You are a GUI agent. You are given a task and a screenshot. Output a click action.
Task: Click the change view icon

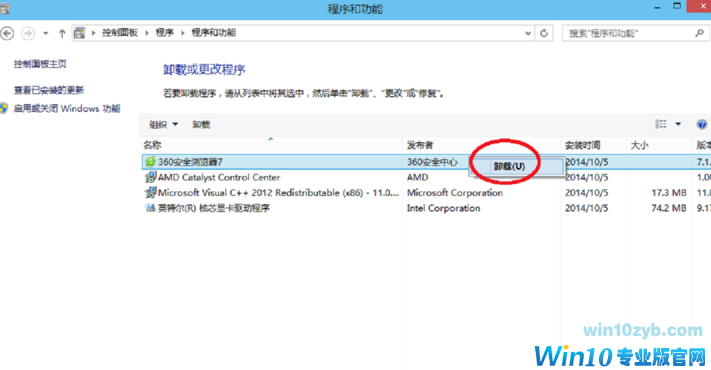click(661, 124)
